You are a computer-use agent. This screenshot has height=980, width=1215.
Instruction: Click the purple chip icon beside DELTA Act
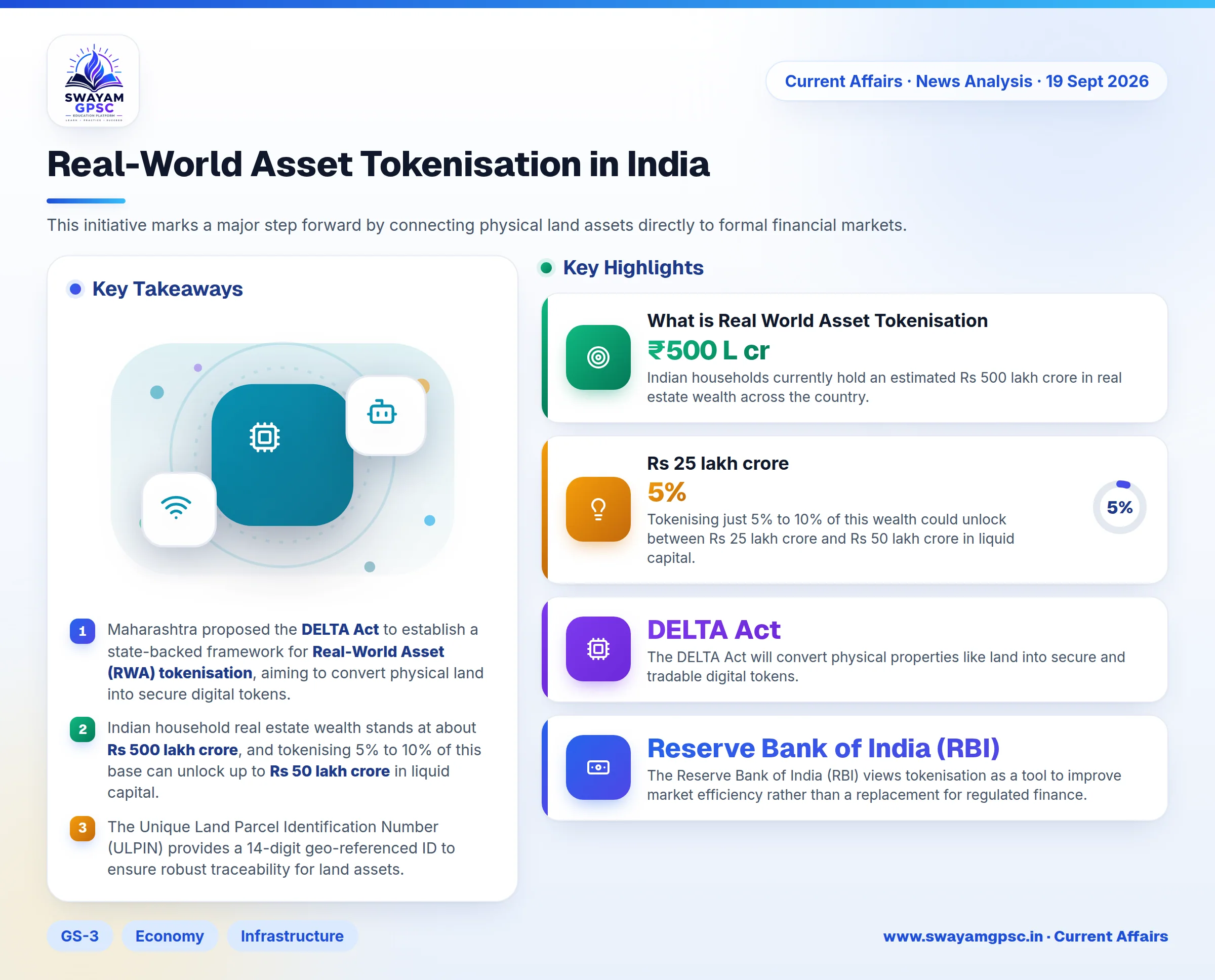pyautogui.click(x=598, y=648)
